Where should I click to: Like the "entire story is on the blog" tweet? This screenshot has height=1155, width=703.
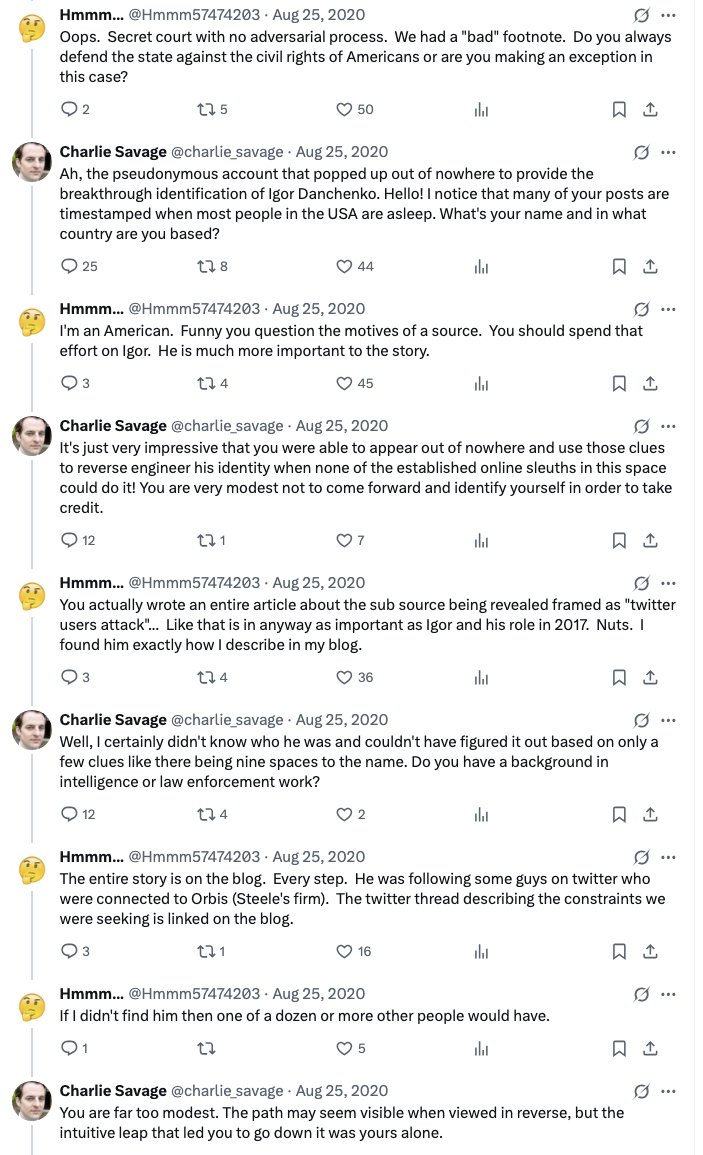click(x=344, y=951)
